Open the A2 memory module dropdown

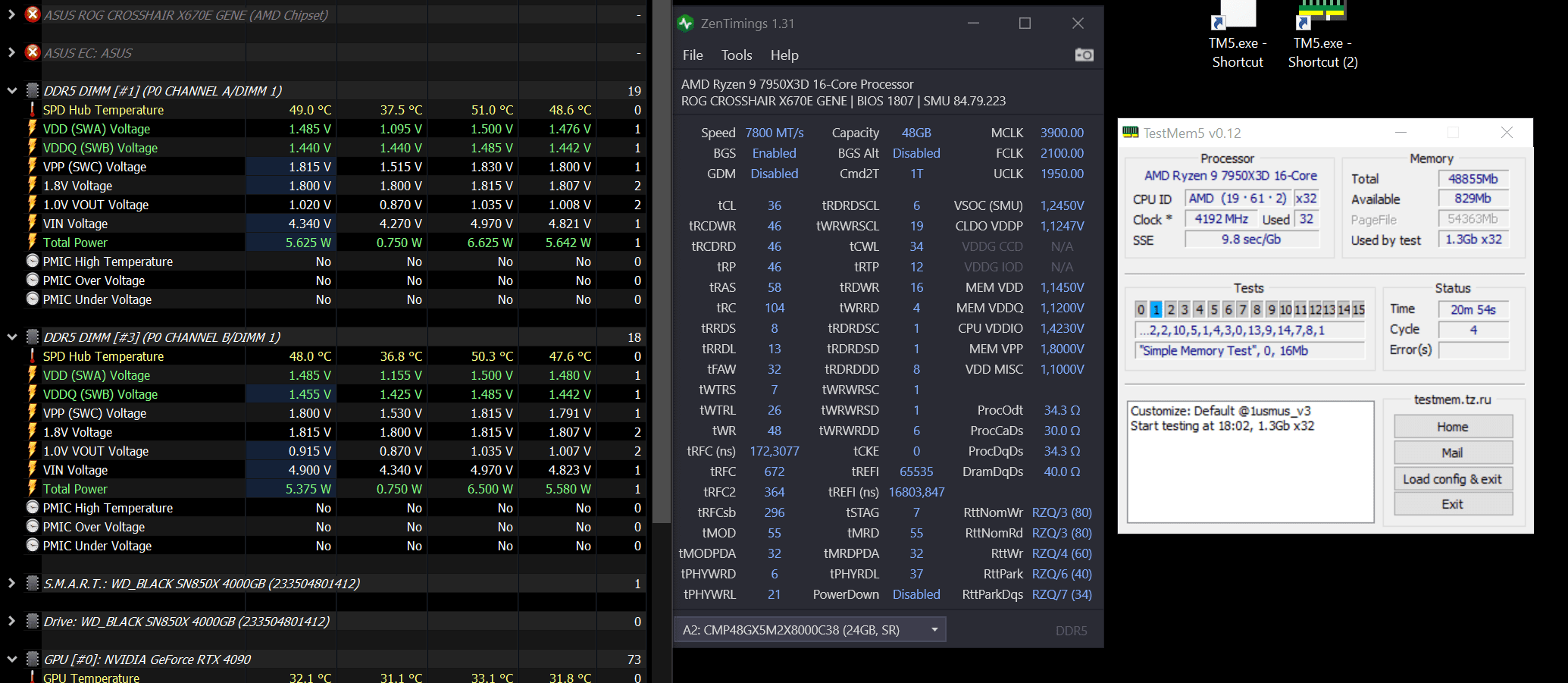click(x=809, y=630)
